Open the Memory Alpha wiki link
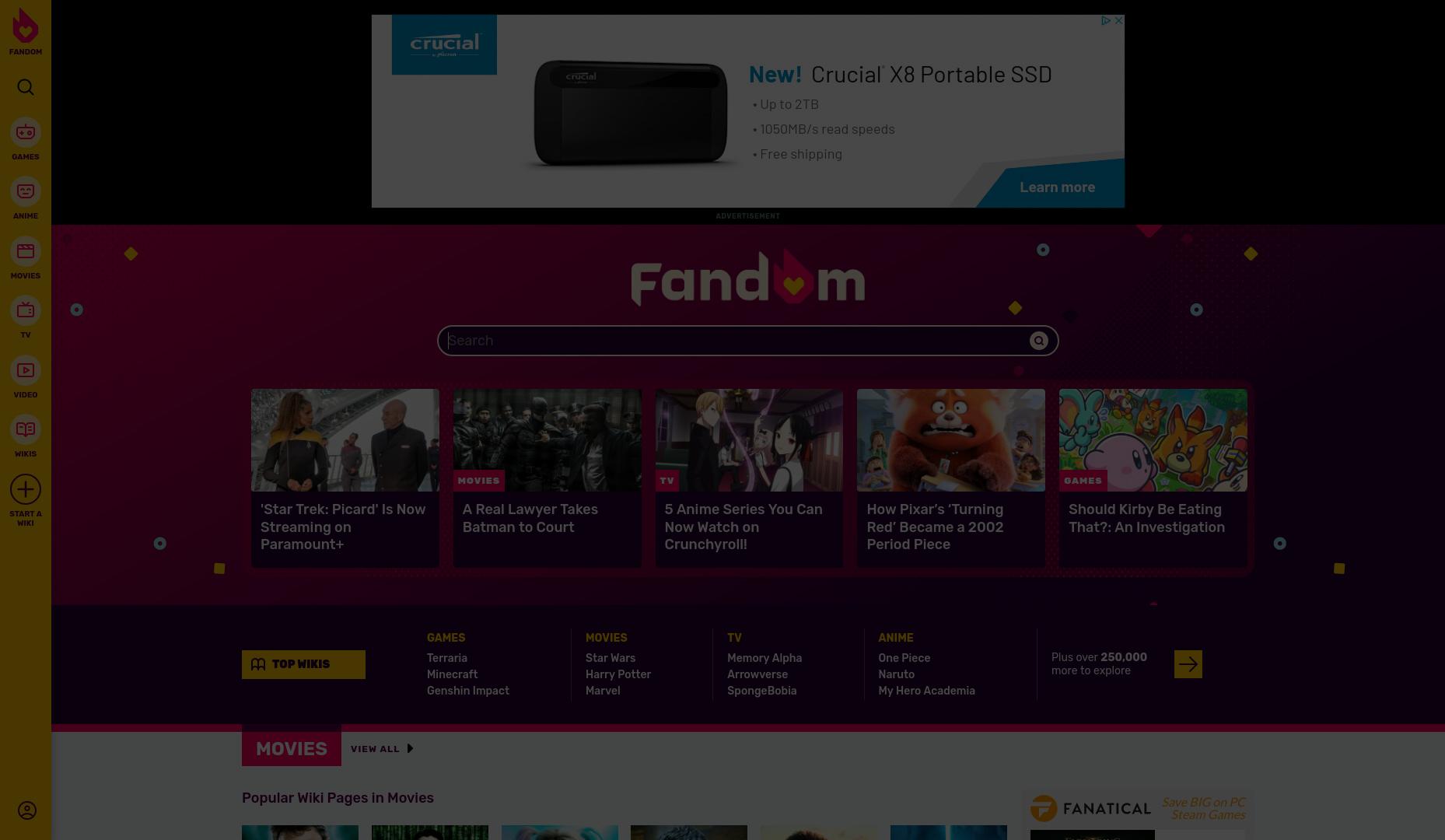 tap(764, 658)
